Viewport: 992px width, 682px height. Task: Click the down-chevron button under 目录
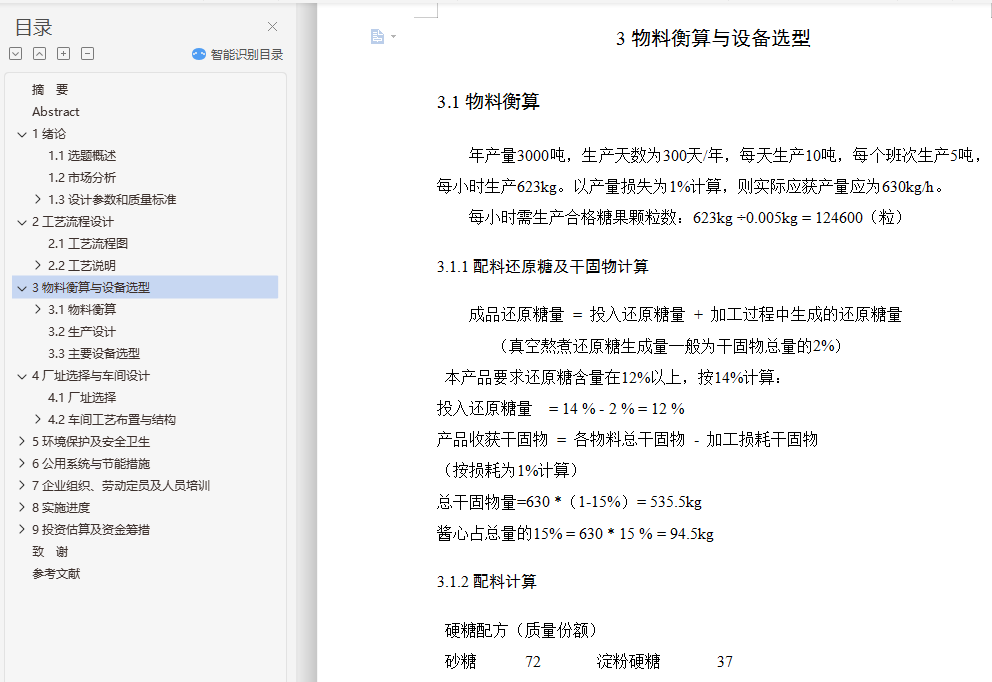click(x=16, y=54)
